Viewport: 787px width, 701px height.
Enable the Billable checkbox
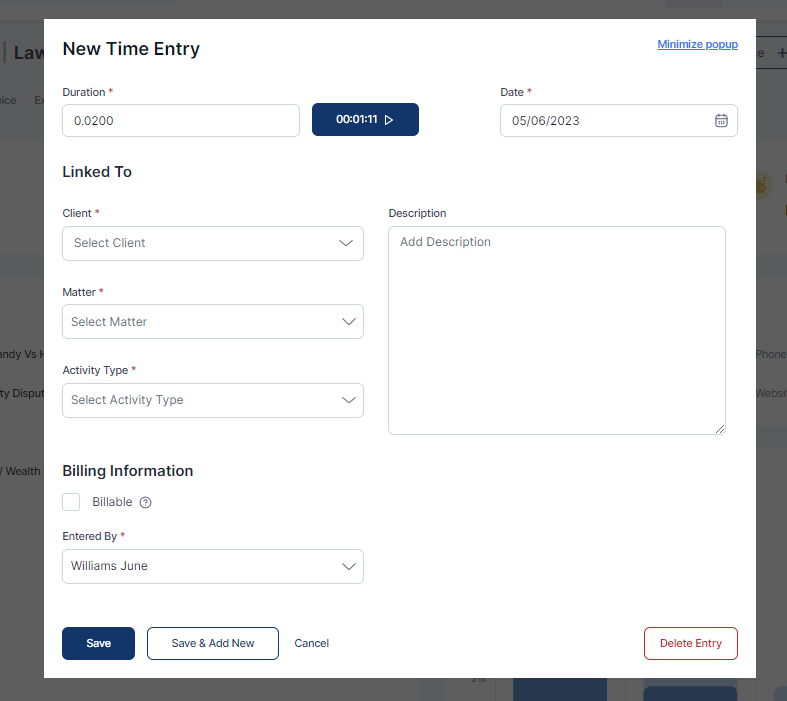coord(71,502)
